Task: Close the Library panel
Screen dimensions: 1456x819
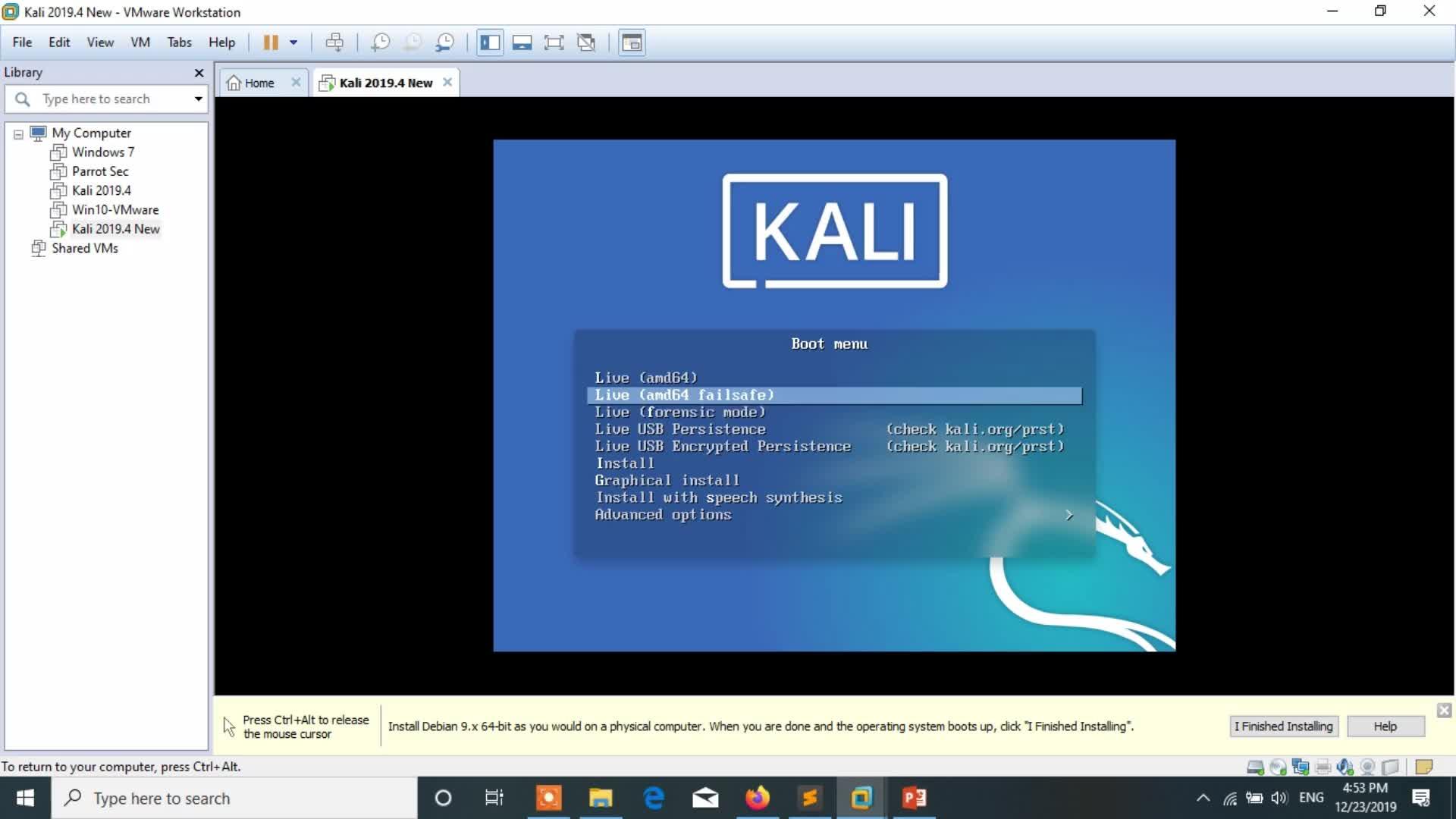Action: point(199,73)
